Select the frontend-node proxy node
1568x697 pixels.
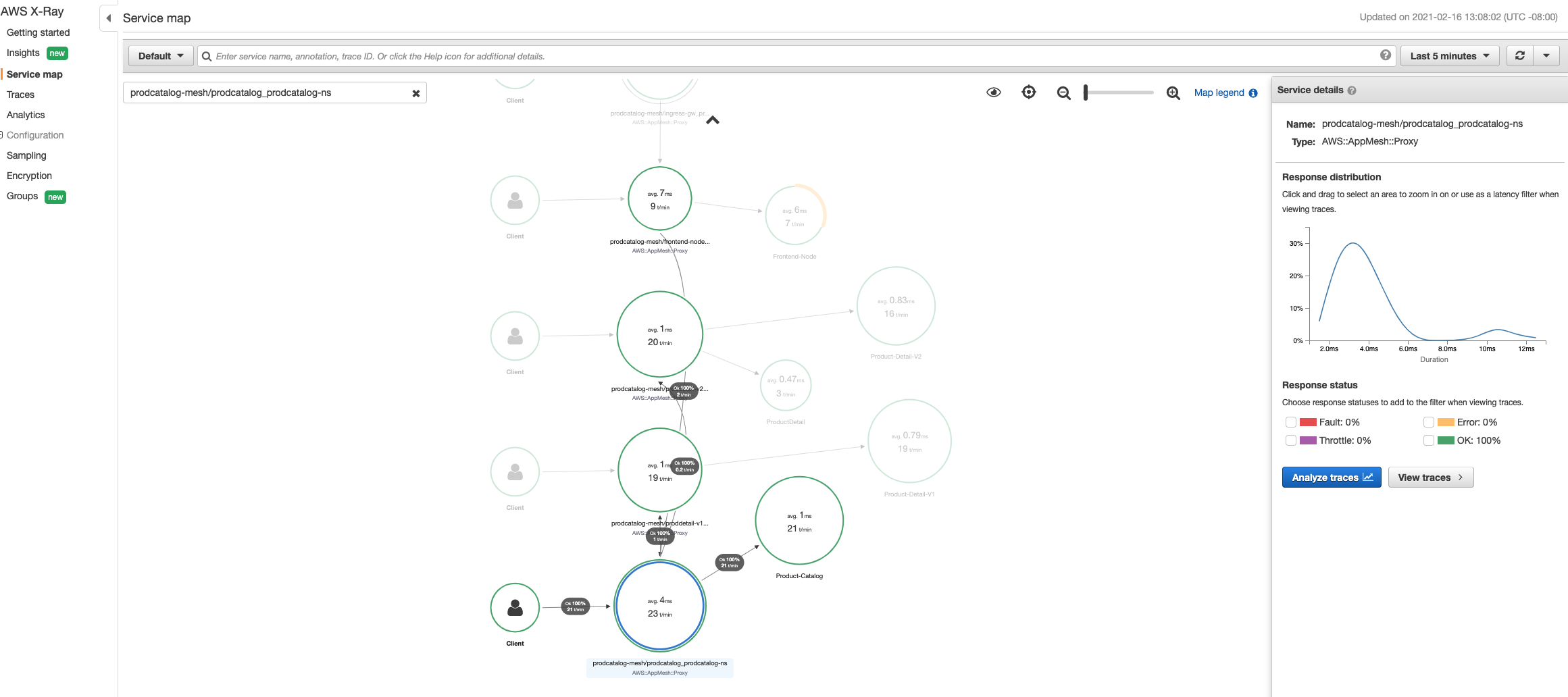coord(660,199)
